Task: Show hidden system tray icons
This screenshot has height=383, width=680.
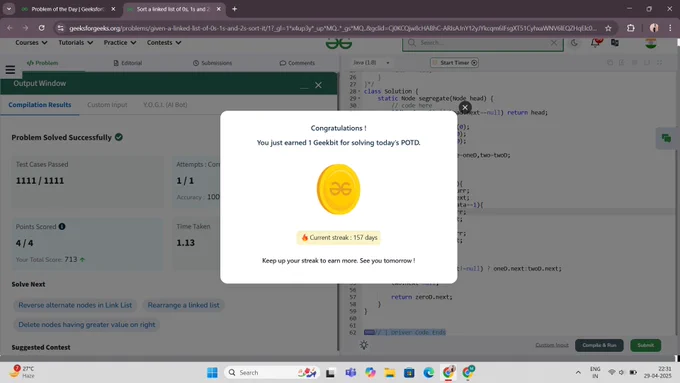Action: click(578, 373)
